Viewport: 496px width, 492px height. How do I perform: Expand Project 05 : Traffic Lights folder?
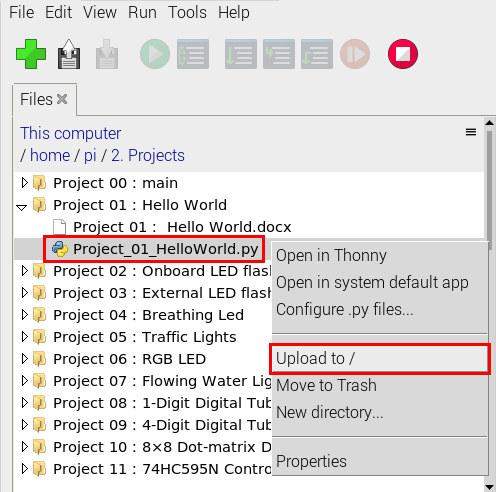[x=24, y=337]
